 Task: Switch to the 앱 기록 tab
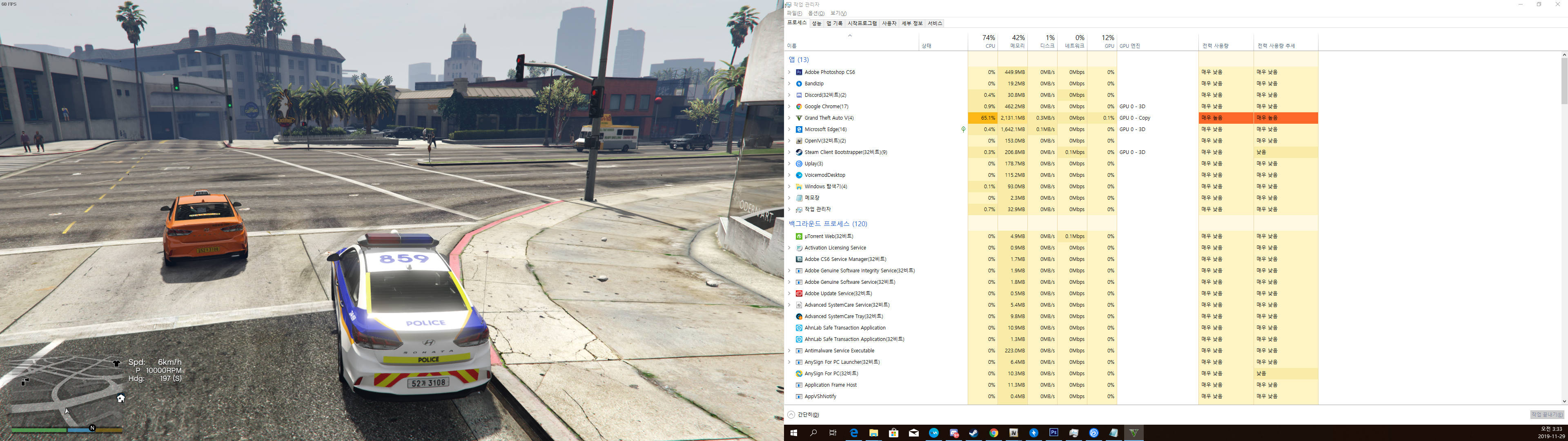pos(835,23)
